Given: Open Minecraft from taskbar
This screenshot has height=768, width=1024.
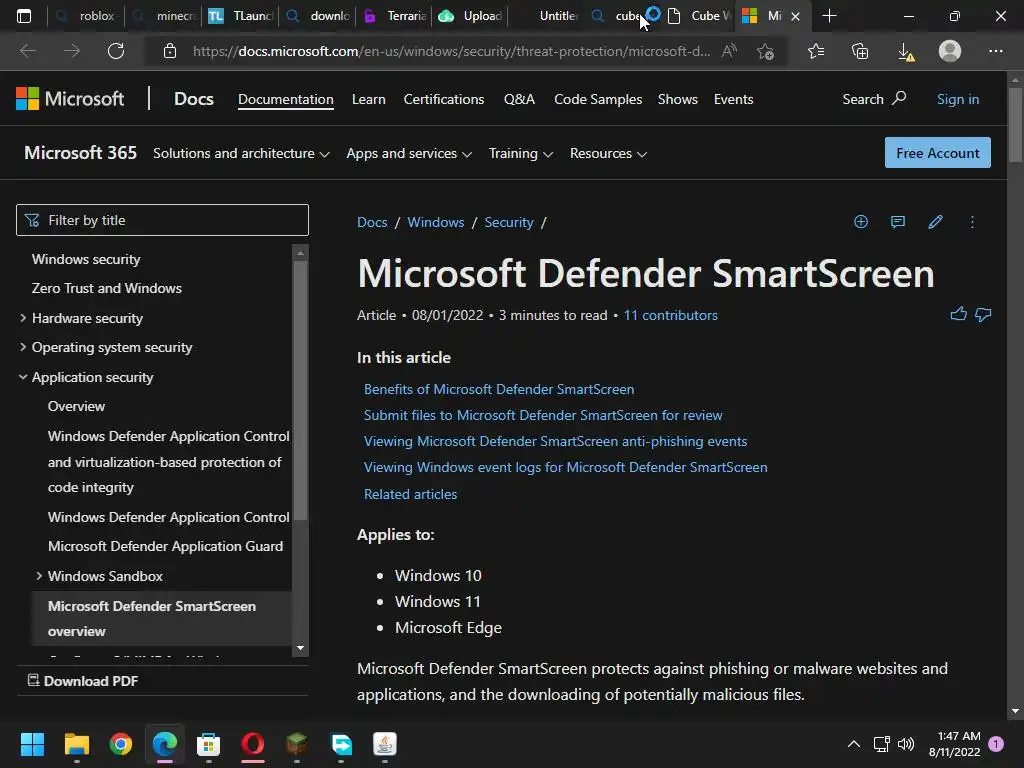Looking at the screenshot, I should point(296,744).
